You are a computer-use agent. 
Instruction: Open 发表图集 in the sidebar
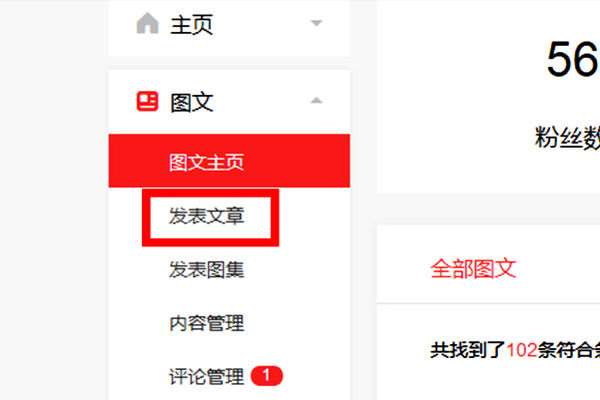point(207,269)
